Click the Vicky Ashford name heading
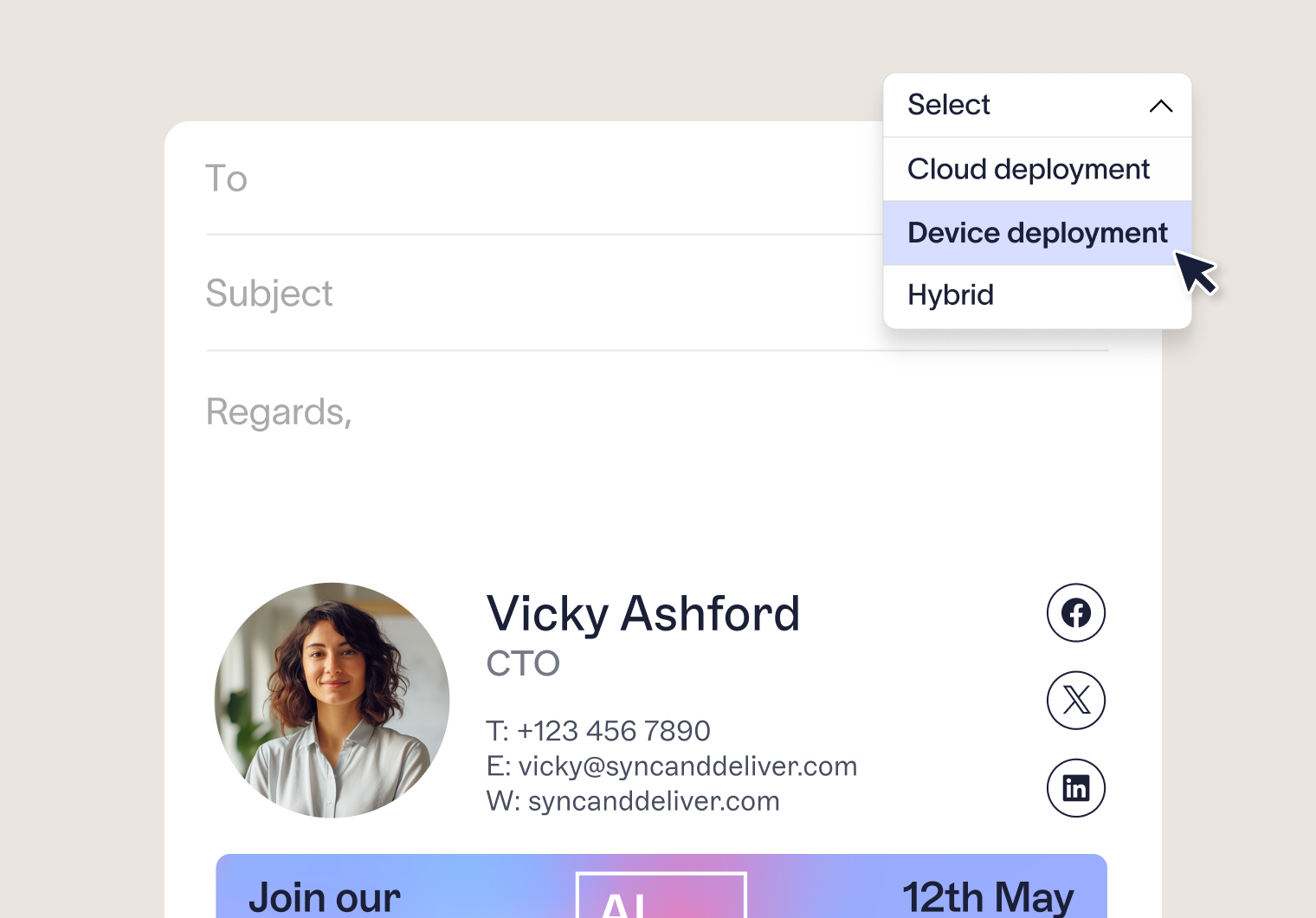The width and height of the screenshot is (1316, 918). [642, 614]
